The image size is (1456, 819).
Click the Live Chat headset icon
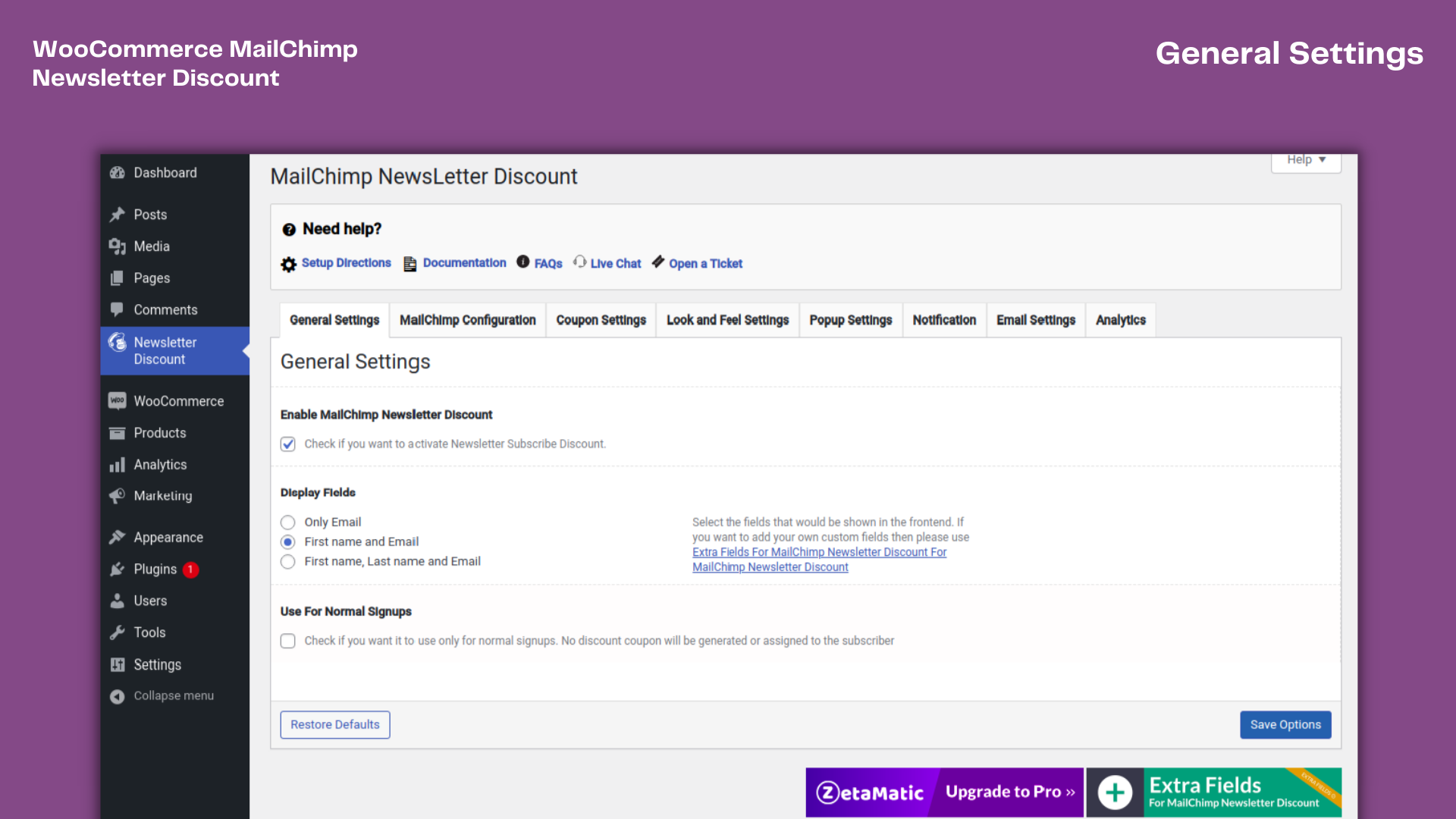click(580, 262)
